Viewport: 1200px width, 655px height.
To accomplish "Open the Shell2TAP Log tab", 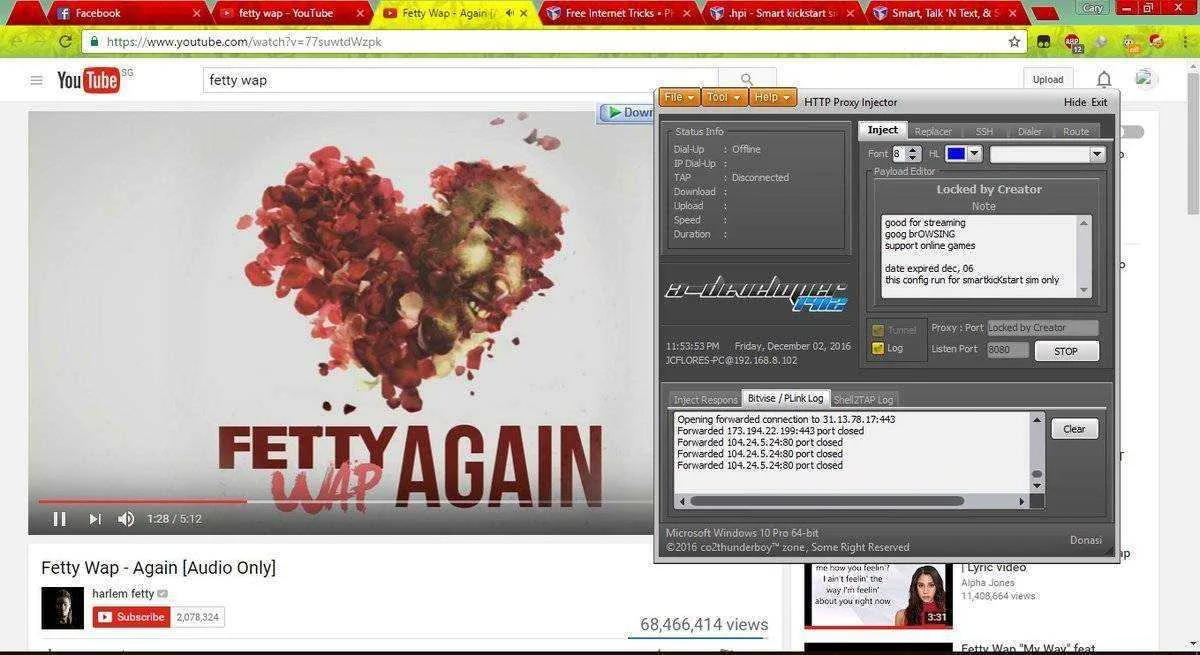I will (x=864, y=399).
